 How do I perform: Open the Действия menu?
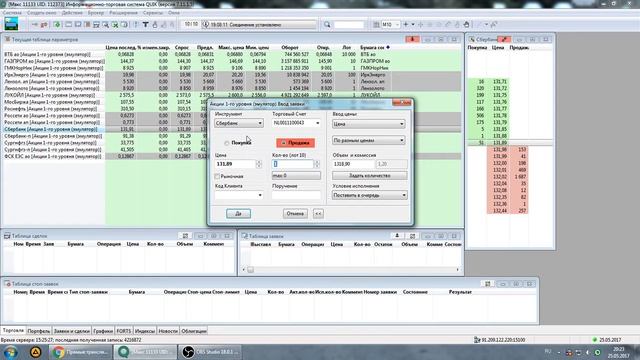coord(72,13)
